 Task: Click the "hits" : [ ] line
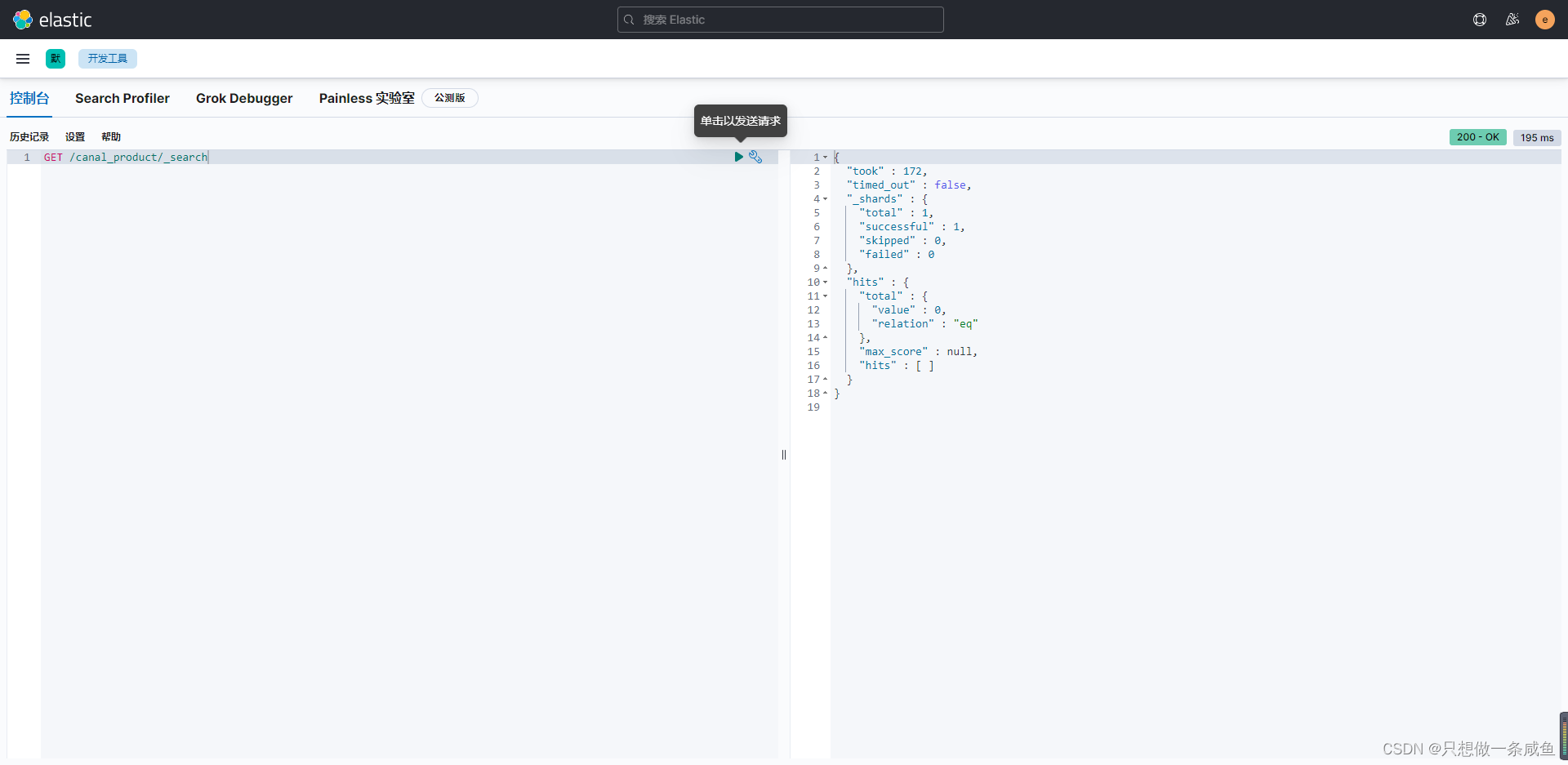pyautogui.click(x=897, y=365)
